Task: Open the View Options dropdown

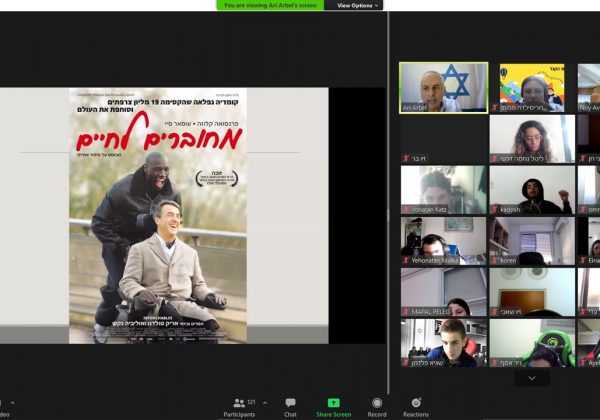Action: 357,5
